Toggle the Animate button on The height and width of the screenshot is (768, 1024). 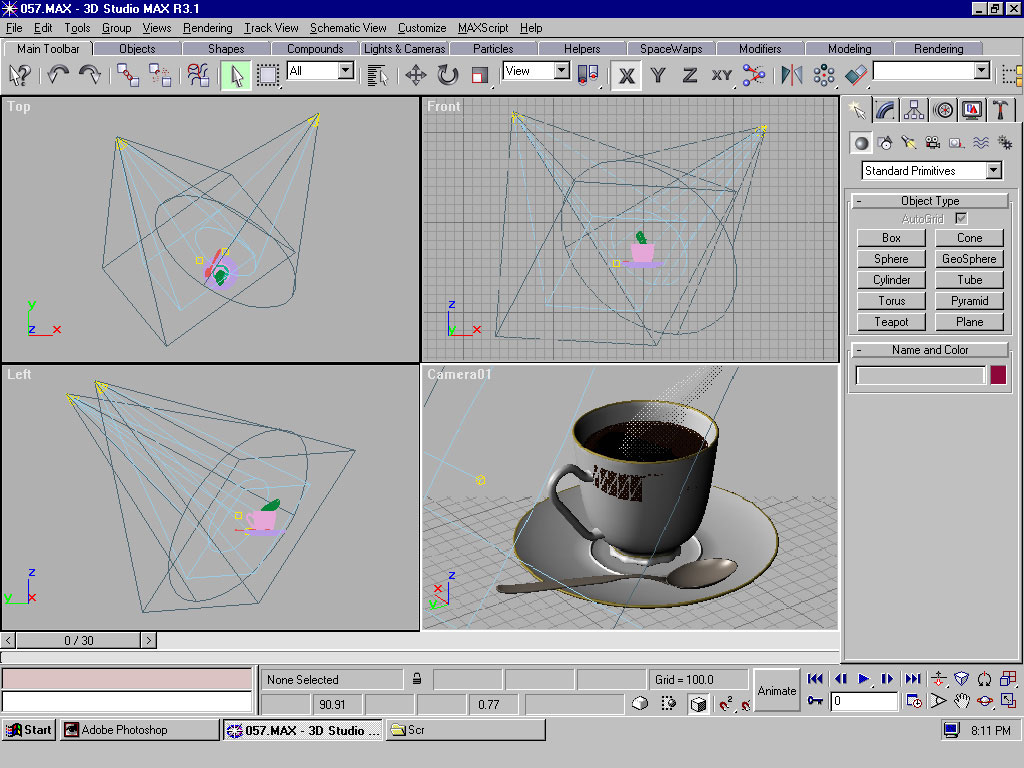[x=777, y=690]
